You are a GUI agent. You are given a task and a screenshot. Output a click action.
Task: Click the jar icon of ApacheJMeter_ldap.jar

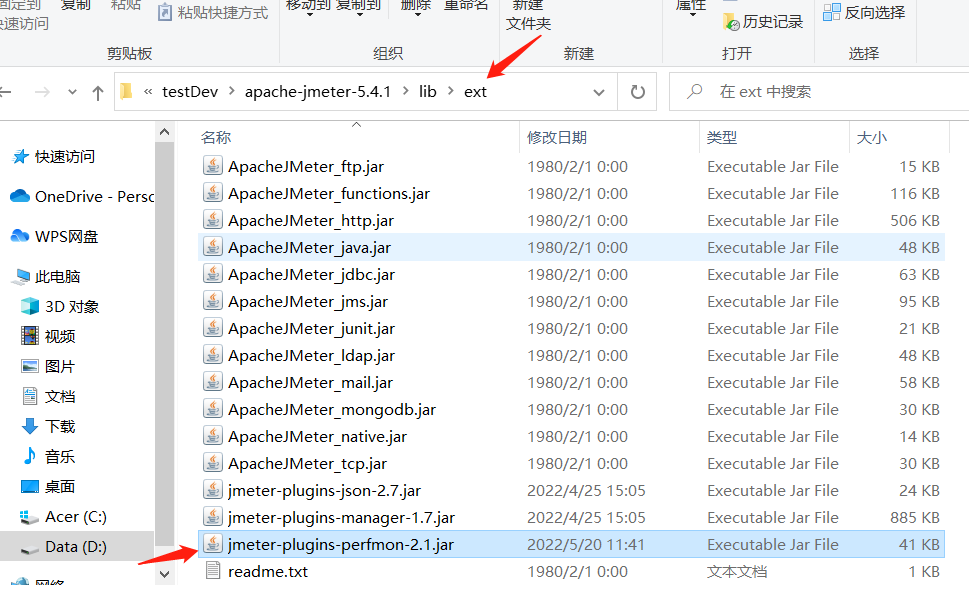pos(213,355)
